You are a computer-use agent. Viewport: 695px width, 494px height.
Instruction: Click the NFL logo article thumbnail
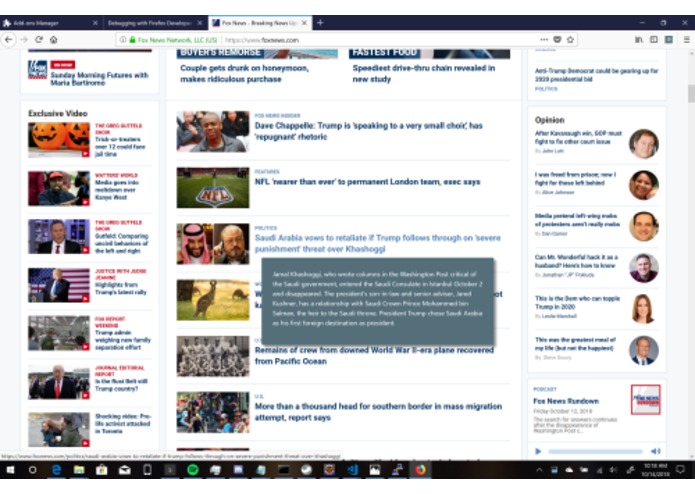(213, 187)
